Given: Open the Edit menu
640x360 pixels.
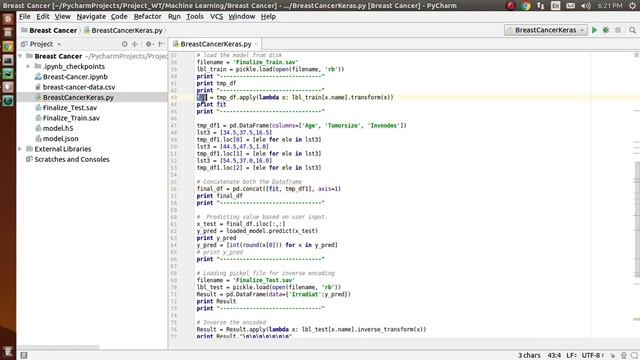Looking at the screenshot, I should (42, 17).
